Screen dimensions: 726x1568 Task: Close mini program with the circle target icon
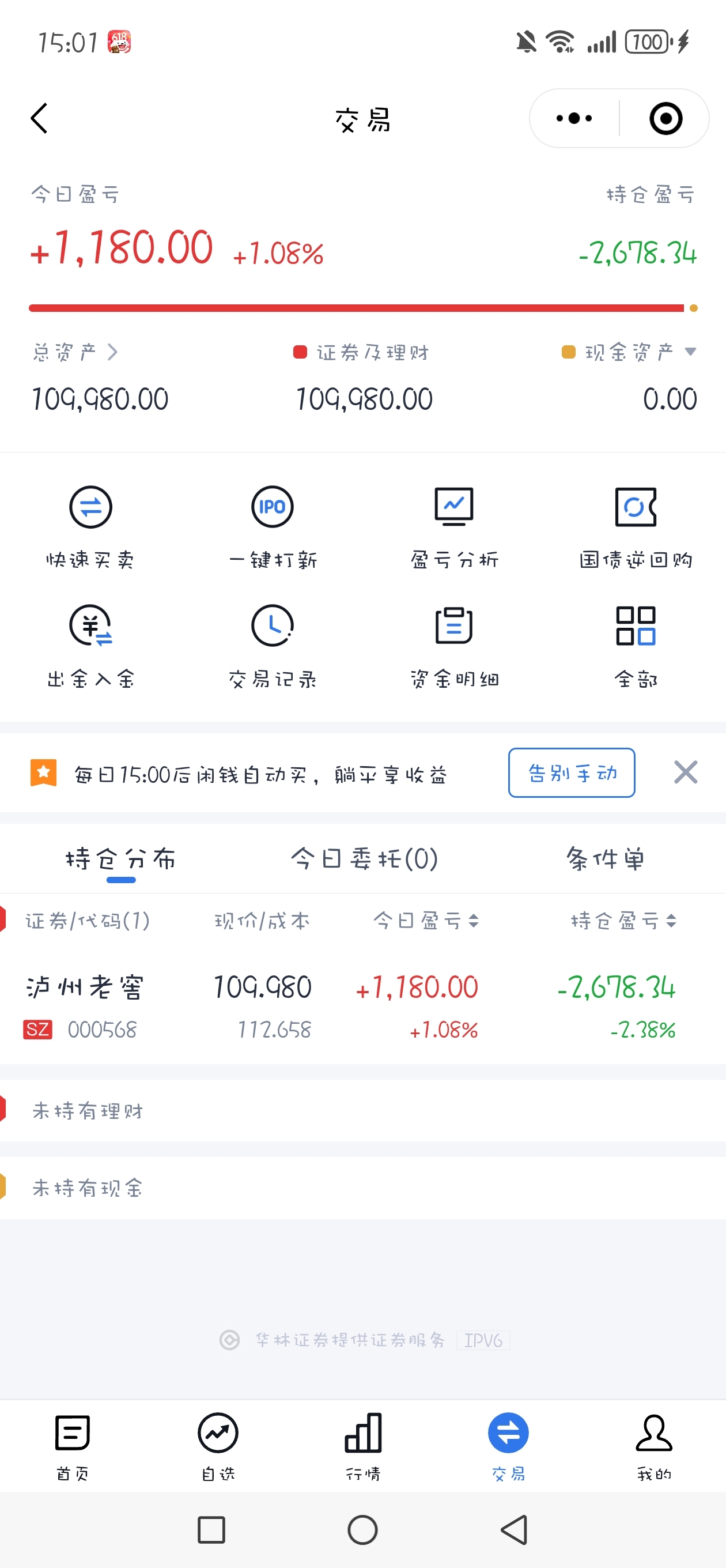(665, 118)
